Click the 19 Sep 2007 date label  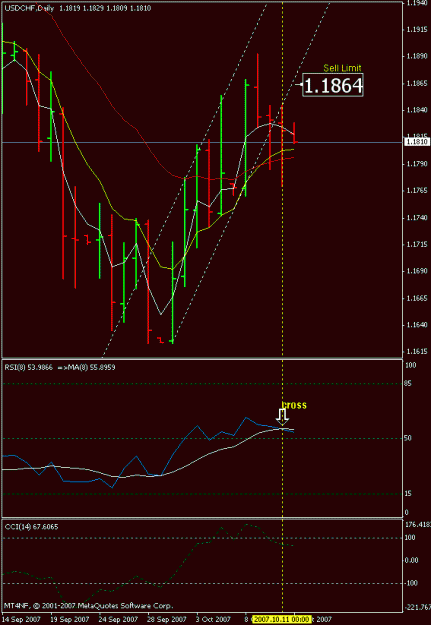(x=69, y=619)
